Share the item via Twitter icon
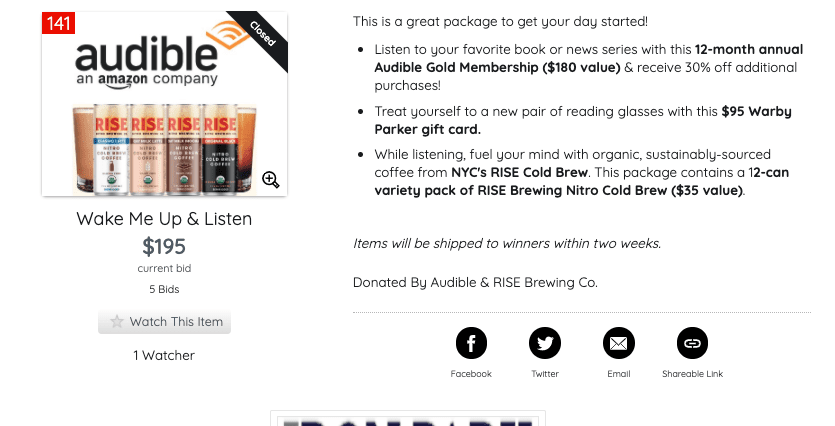835x426 pixels. point(544,343)
